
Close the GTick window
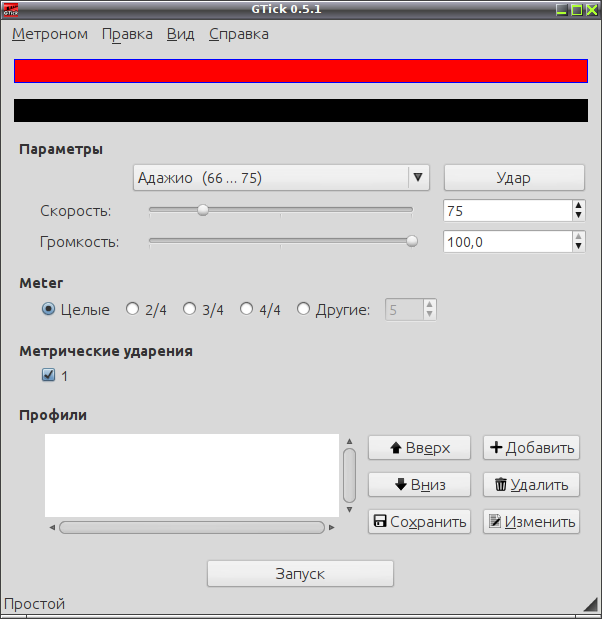[592, 10]
